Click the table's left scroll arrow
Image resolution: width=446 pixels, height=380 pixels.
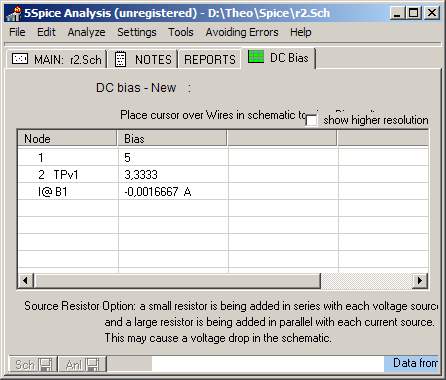(x=25, y=281)
